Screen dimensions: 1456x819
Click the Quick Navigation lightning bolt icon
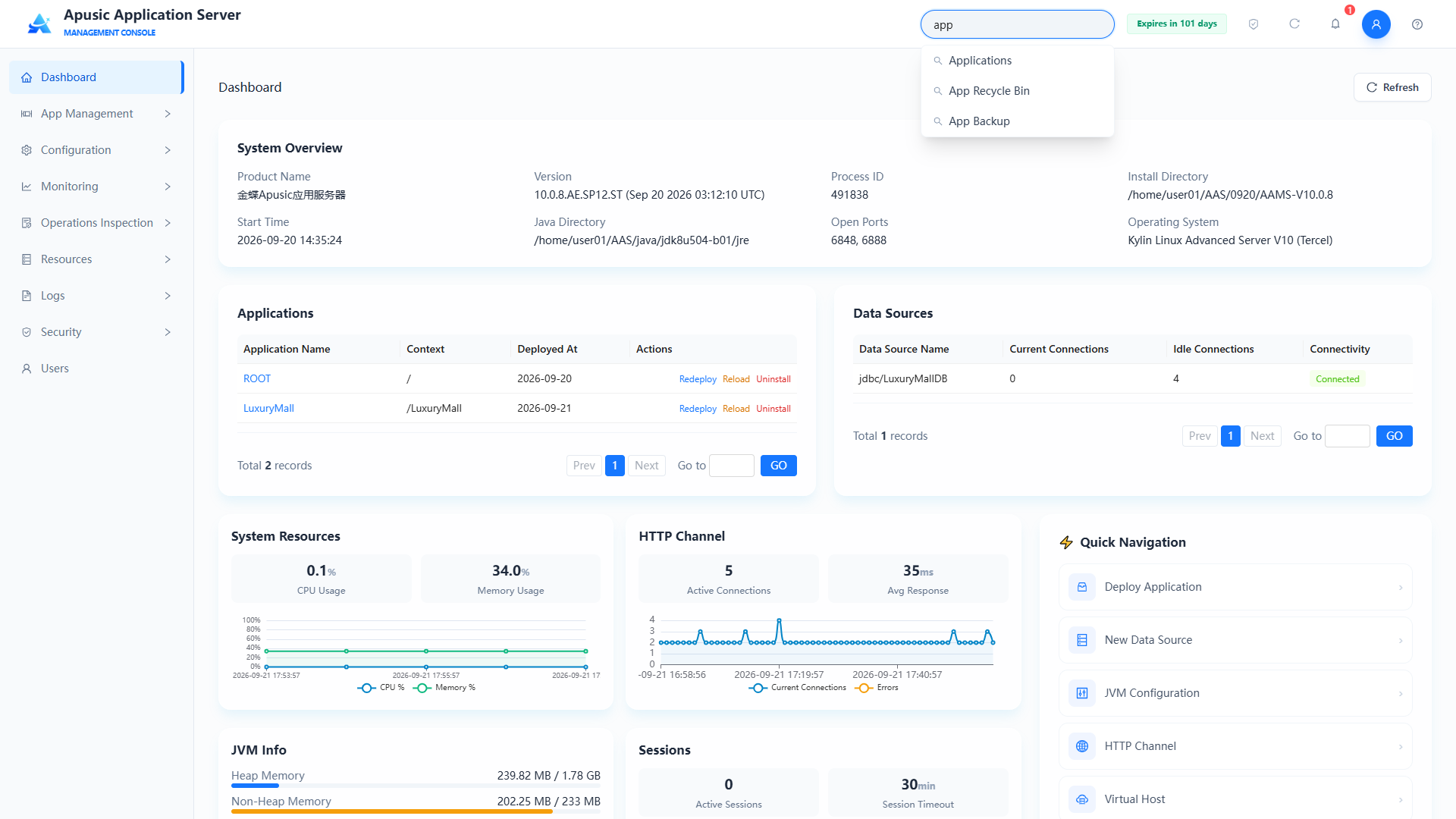pyautogui.click(x=1066, y=542)
